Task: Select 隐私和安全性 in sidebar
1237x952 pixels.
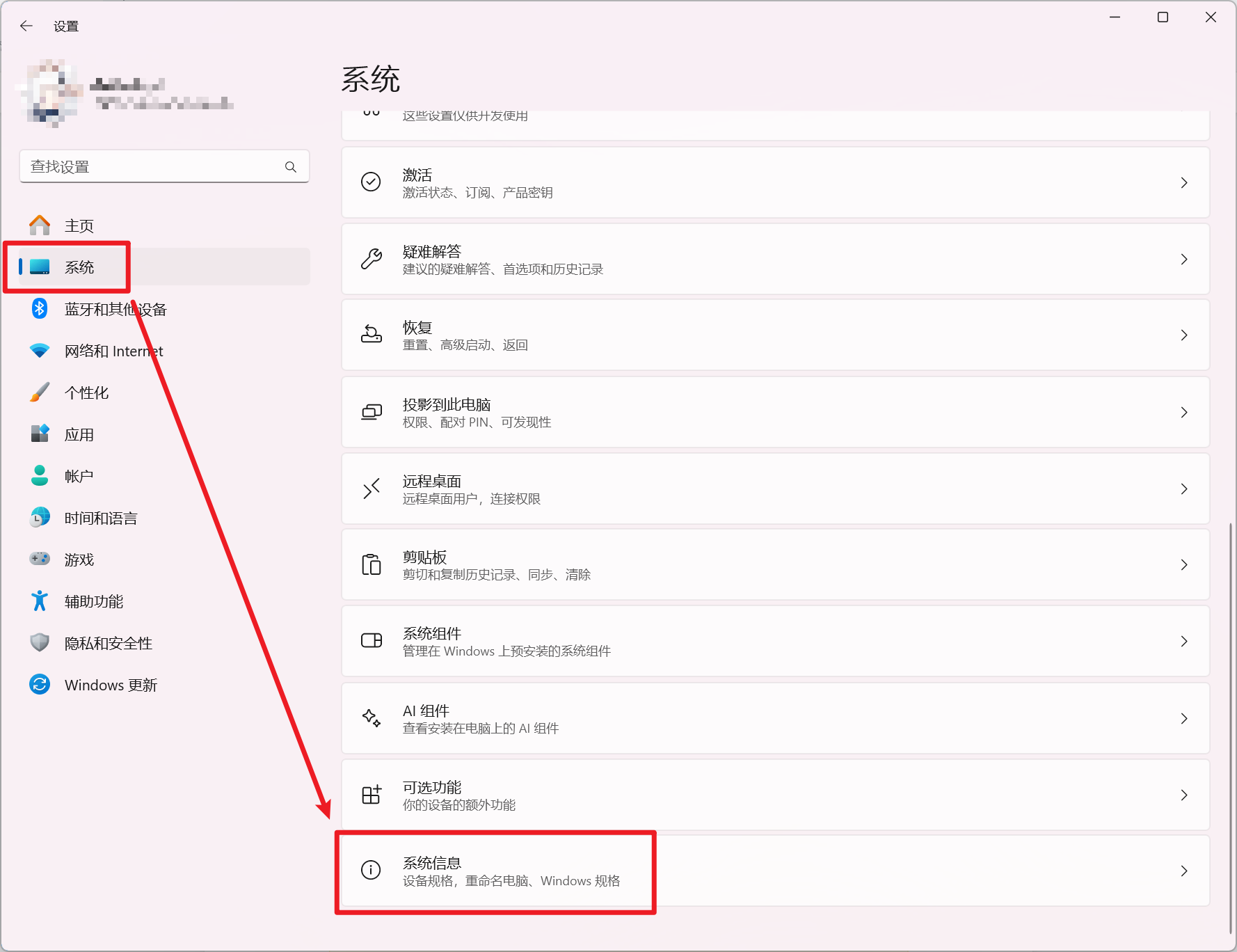Action: coord(165,643)
